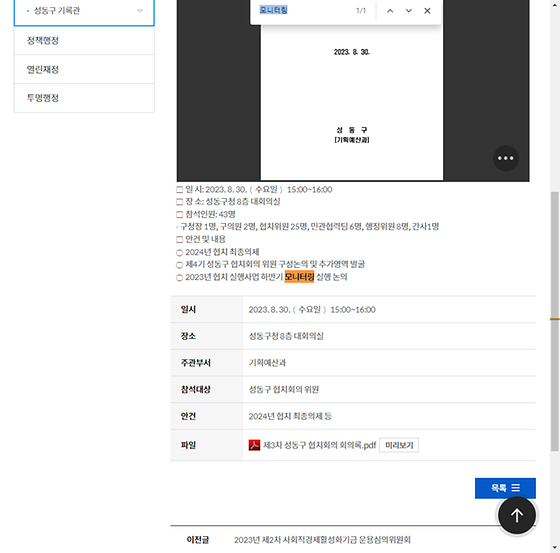Open previous post 사회적경제활성화기금 운용심의위원회
Screen dimensions: 560x553
(322, 540)
